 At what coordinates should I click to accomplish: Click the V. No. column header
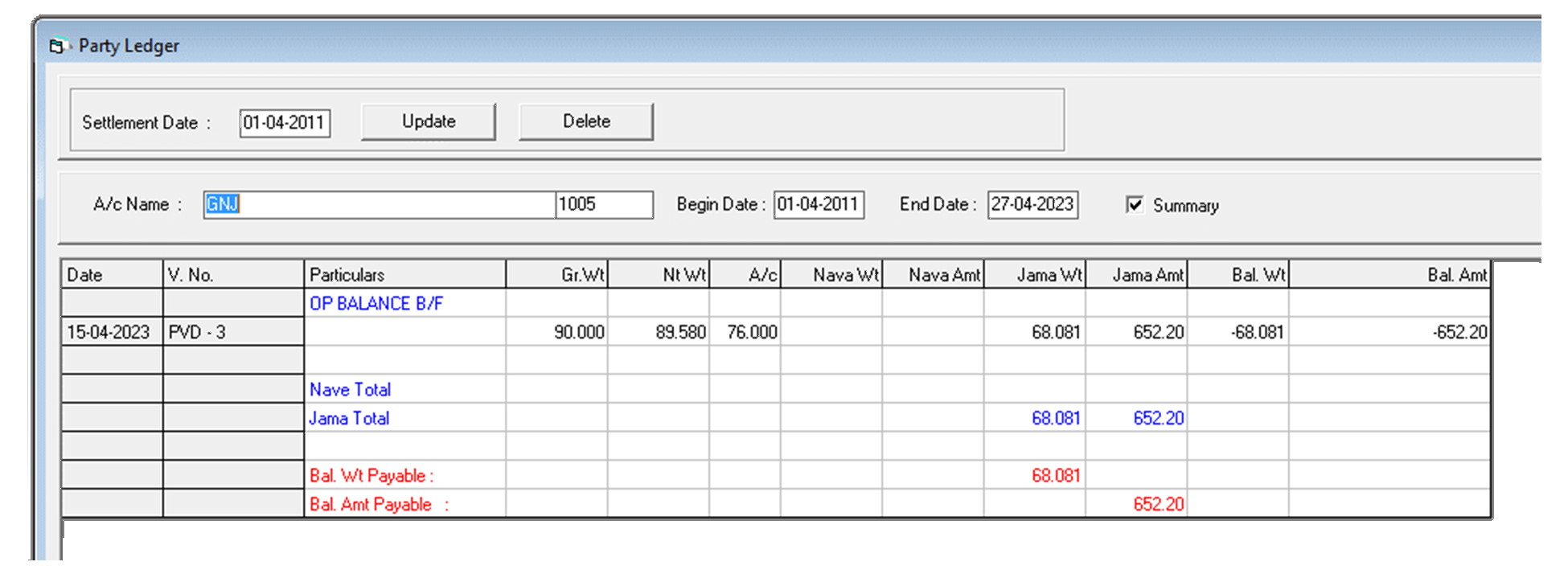coord(234,275)
